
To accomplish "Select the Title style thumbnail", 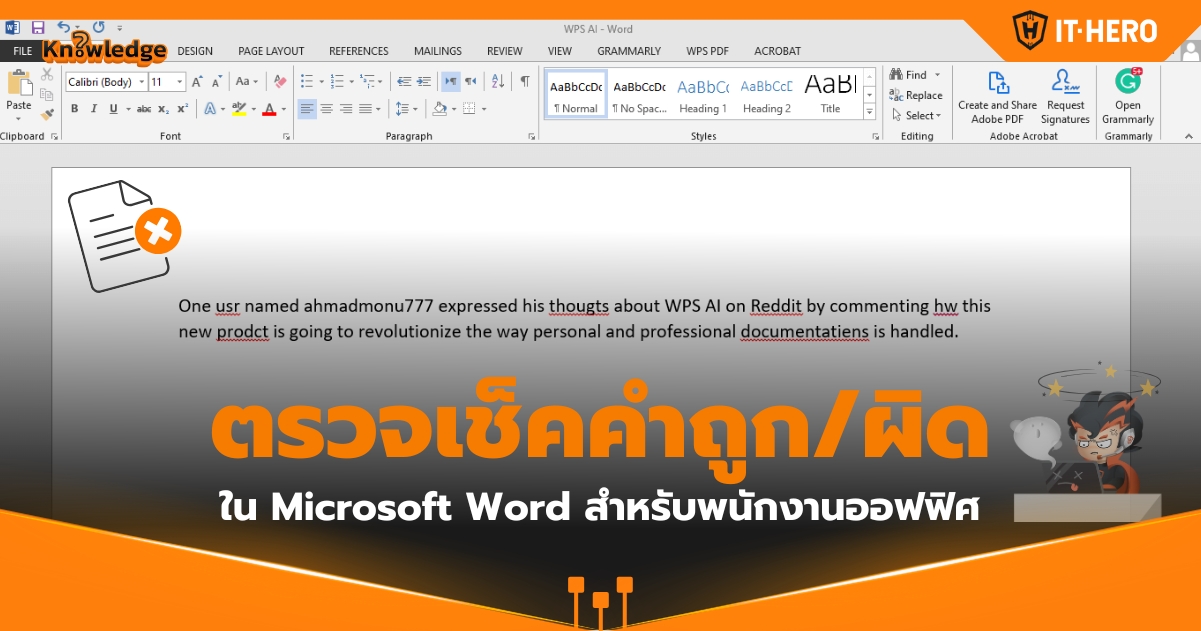I will click(830, 94).
